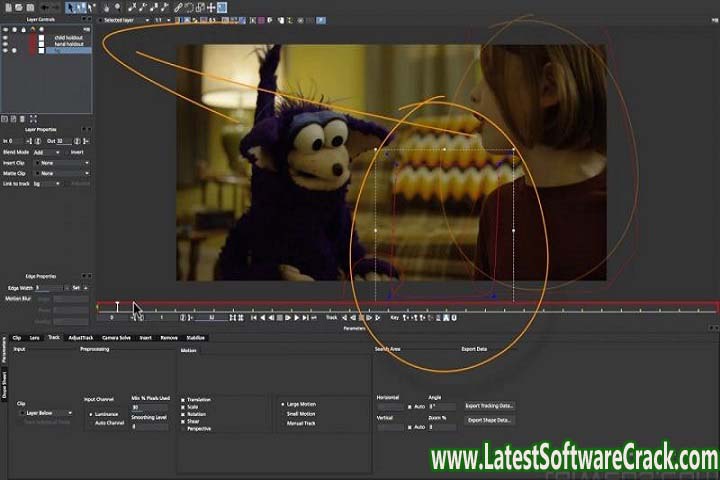
Task: Select the Move cross-arrows tool
Action: (211, 7)
